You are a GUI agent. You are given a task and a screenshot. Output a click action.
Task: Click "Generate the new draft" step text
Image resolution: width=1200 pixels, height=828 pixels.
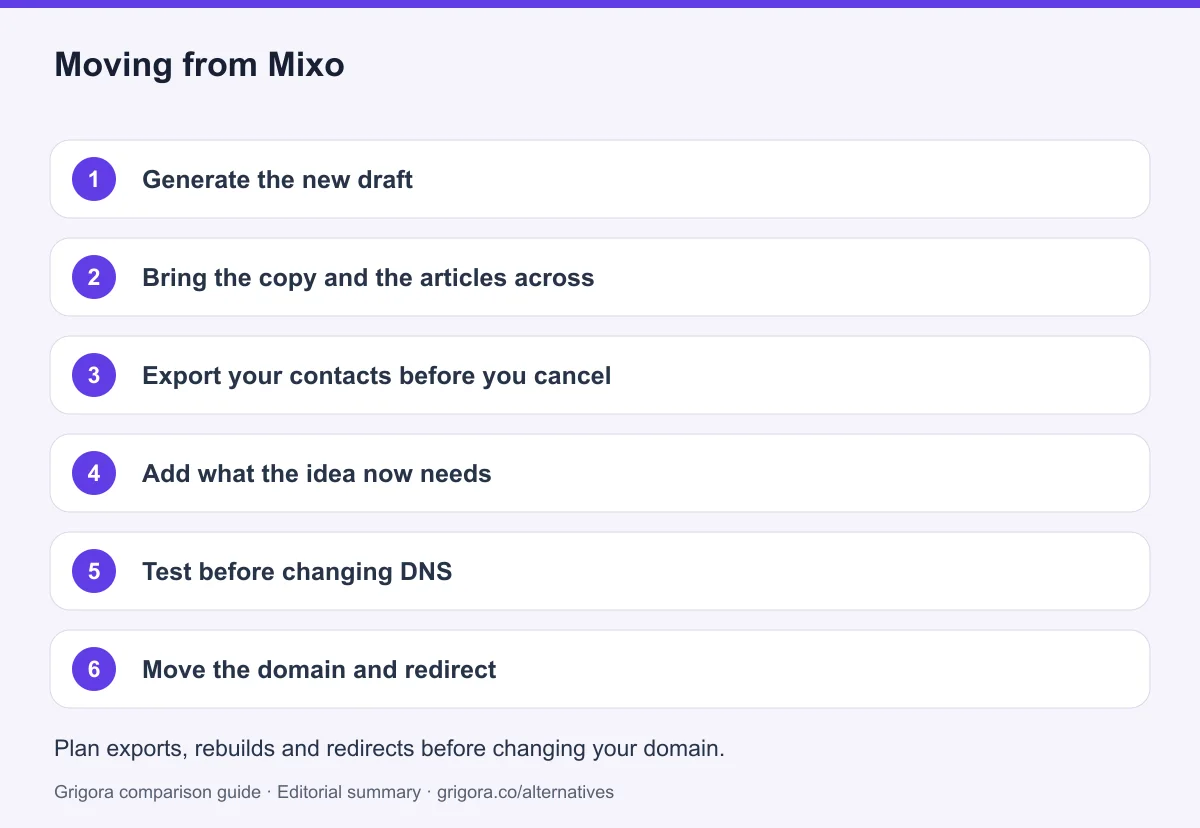(x=277, y=179)
